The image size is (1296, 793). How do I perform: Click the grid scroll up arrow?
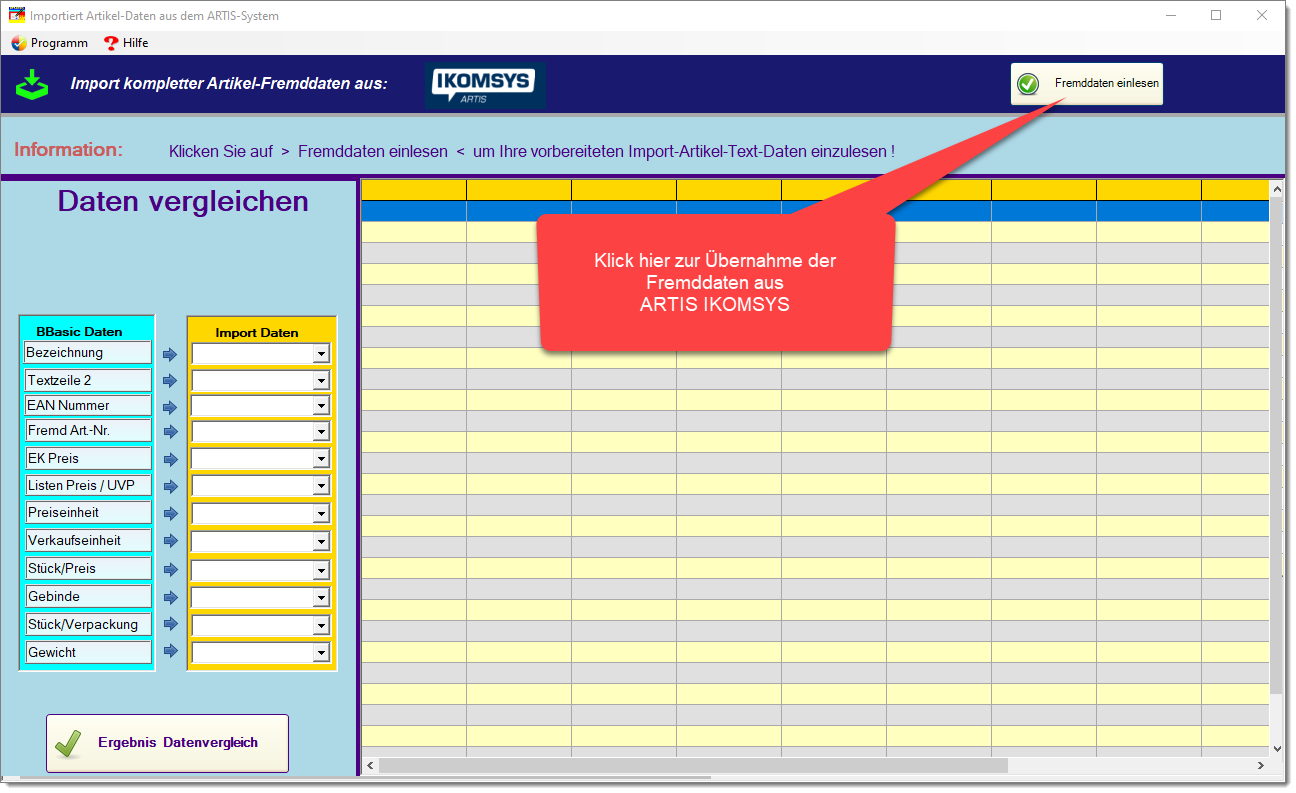point(1276,187)
